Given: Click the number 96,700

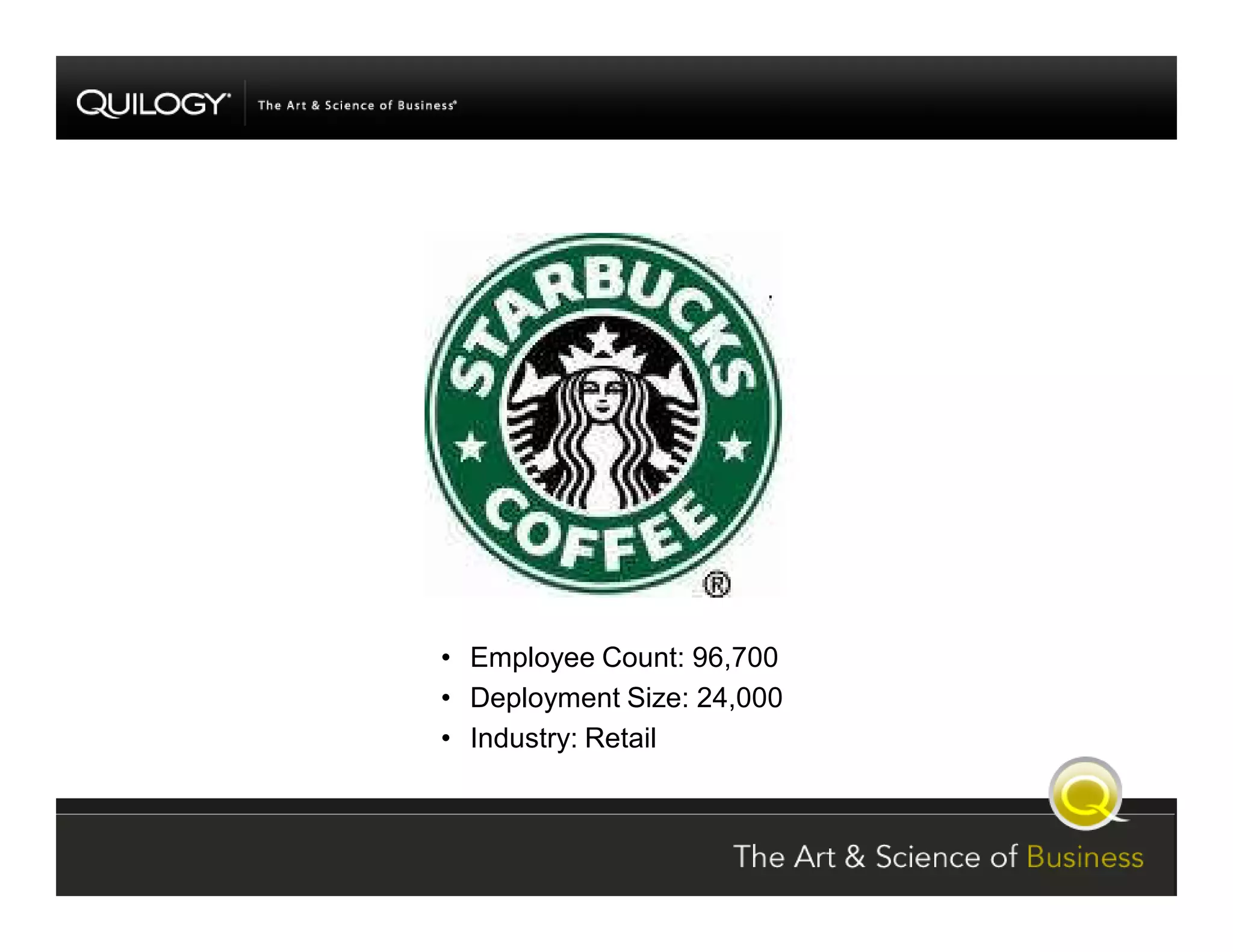Looking at the screenshot, I should (735, 657).
